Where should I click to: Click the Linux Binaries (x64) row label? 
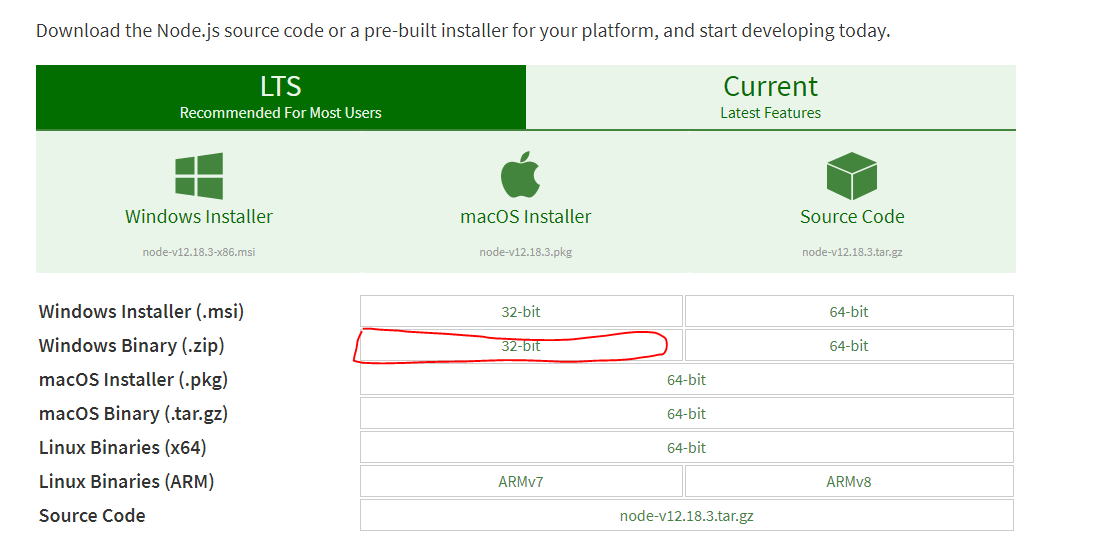tap(122, 448)
